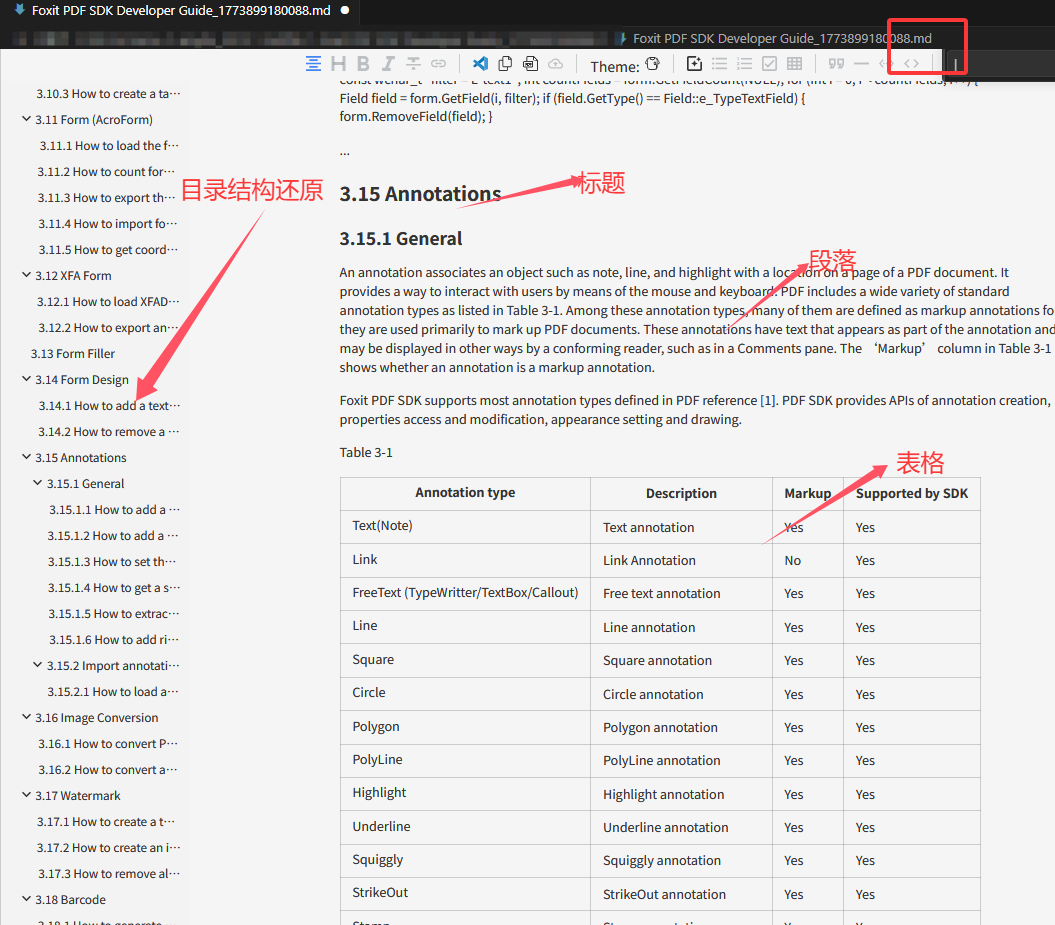Collapse the 3.16 Image Conversion node
The width and height of the screenshot is (1055, 925).
(x=26, y=717)
